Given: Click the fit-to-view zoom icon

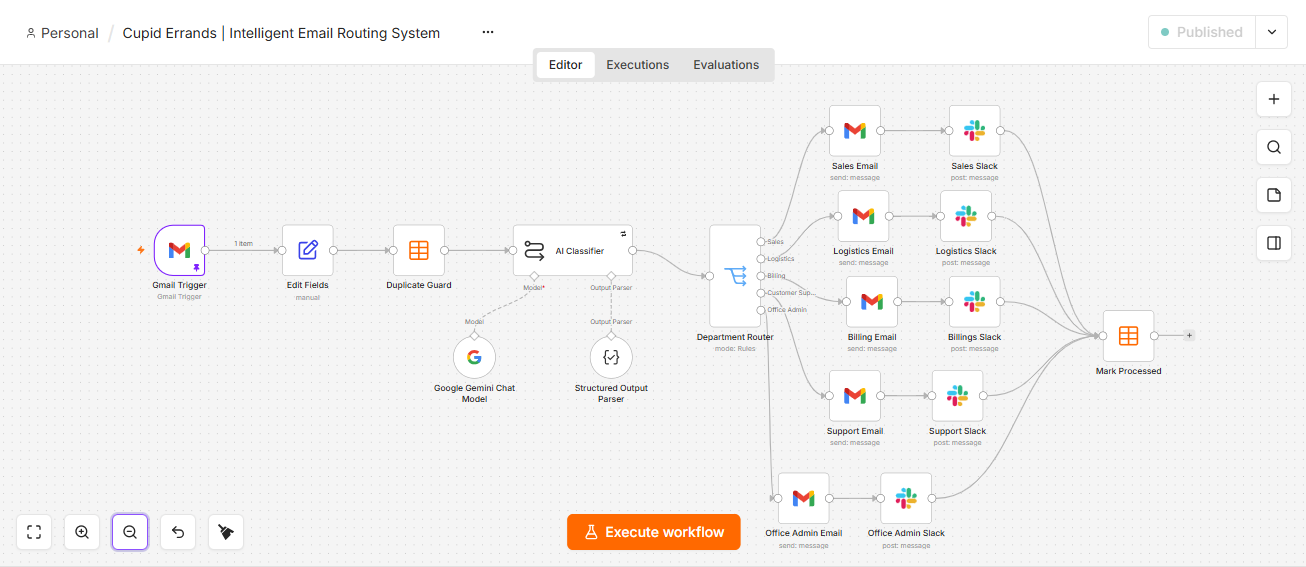Looking at the screenshot, I should point(34,532).
